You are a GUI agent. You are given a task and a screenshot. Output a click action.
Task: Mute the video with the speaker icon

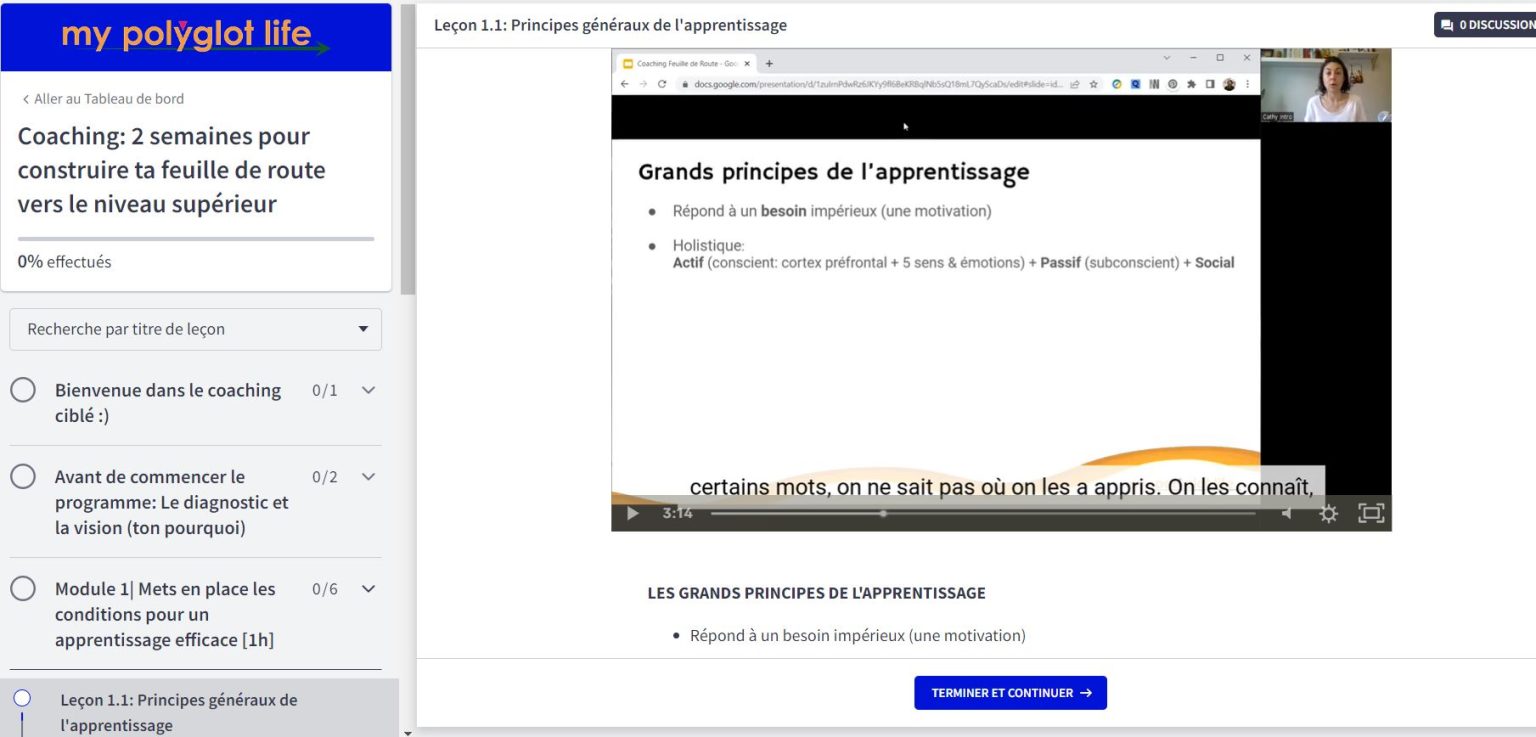pyautogui.click(x=1287, y=513)
